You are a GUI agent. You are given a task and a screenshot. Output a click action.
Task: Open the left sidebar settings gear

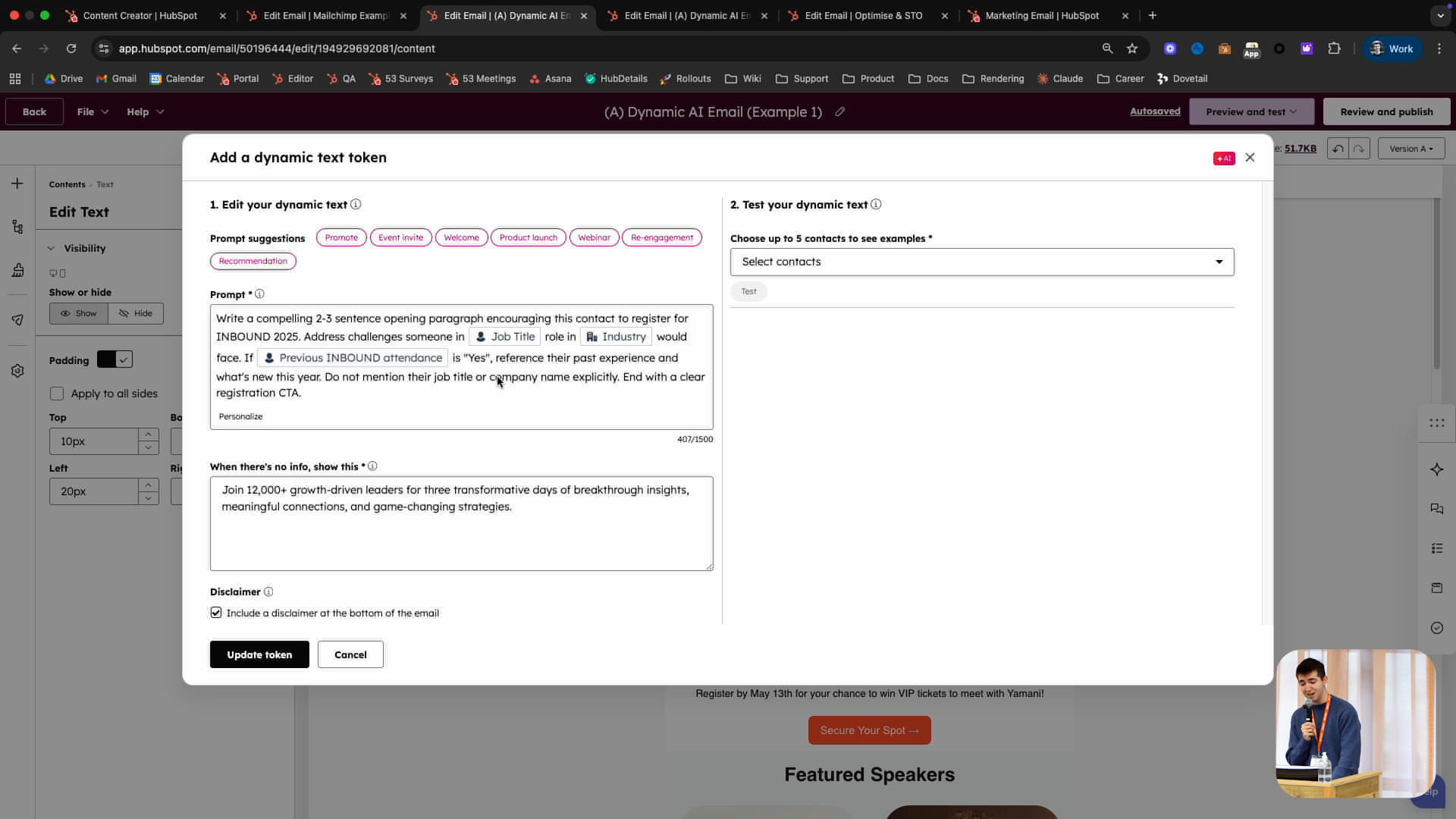coord(17,371)
